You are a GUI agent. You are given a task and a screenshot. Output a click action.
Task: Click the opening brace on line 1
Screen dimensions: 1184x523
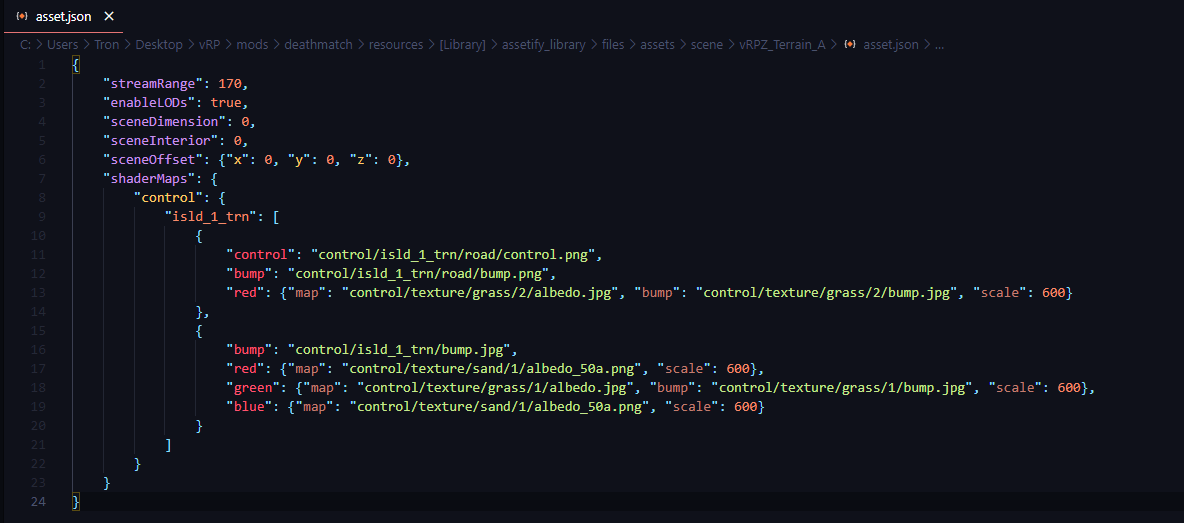(x=76, y=64)
